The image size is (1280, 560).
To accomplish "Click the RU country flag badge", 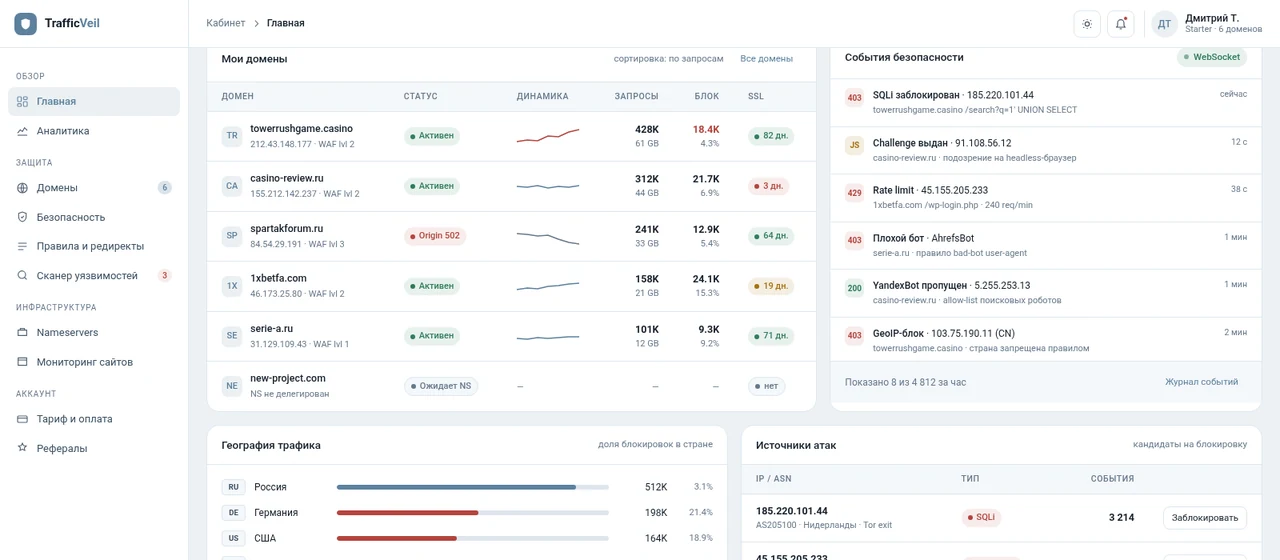I will coord(234,487).
